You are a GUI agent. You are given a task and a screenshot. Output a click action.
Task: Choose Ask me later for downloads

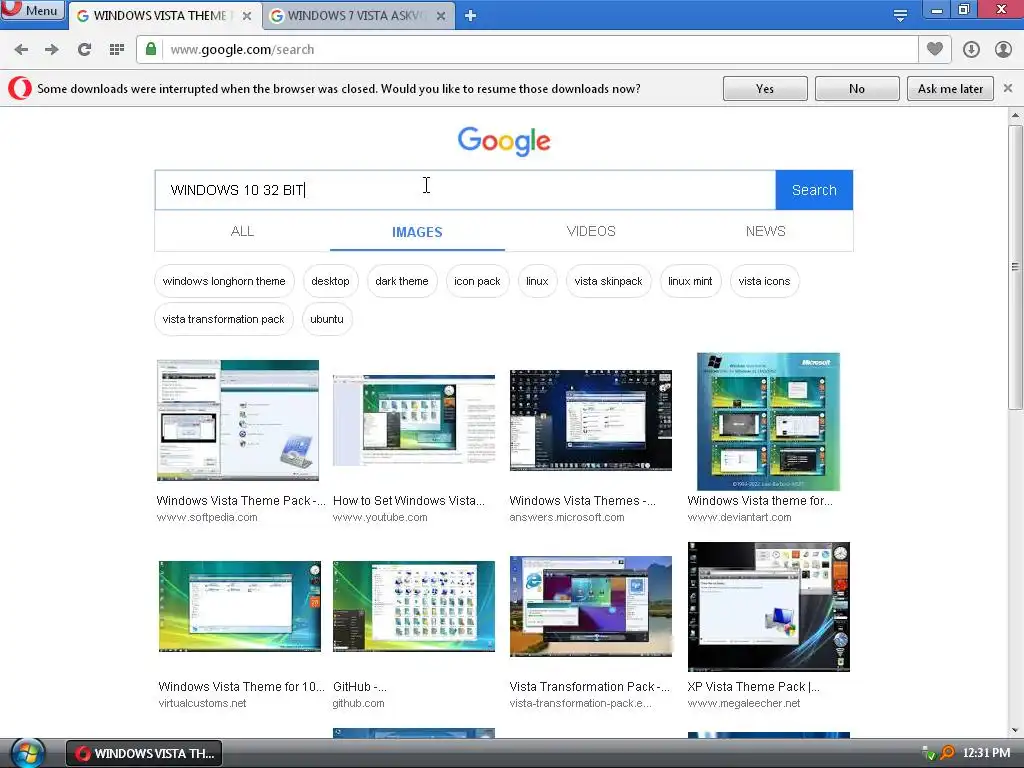click(x=950, y=88)
